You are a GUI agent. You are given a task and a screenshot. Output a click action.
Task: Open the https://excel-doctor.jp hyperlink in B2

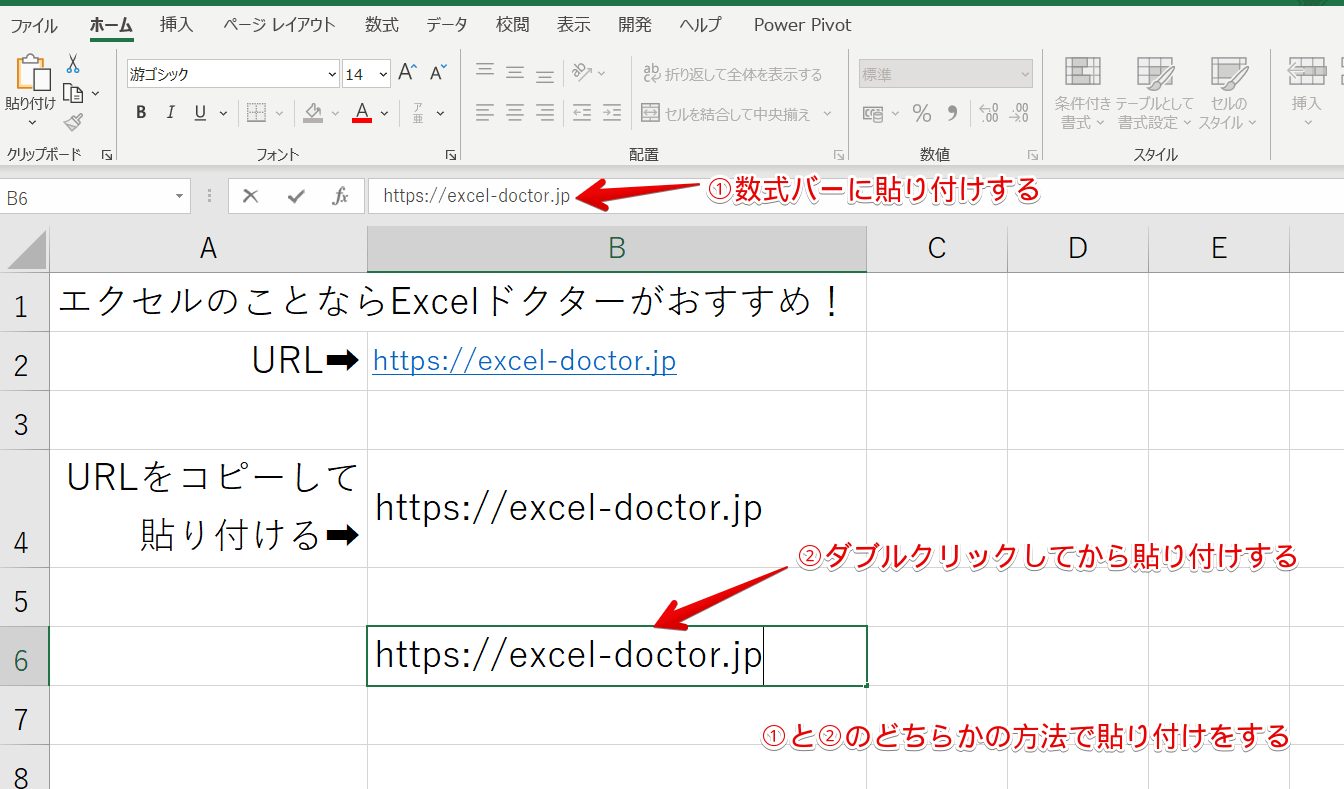click(524, 361)
